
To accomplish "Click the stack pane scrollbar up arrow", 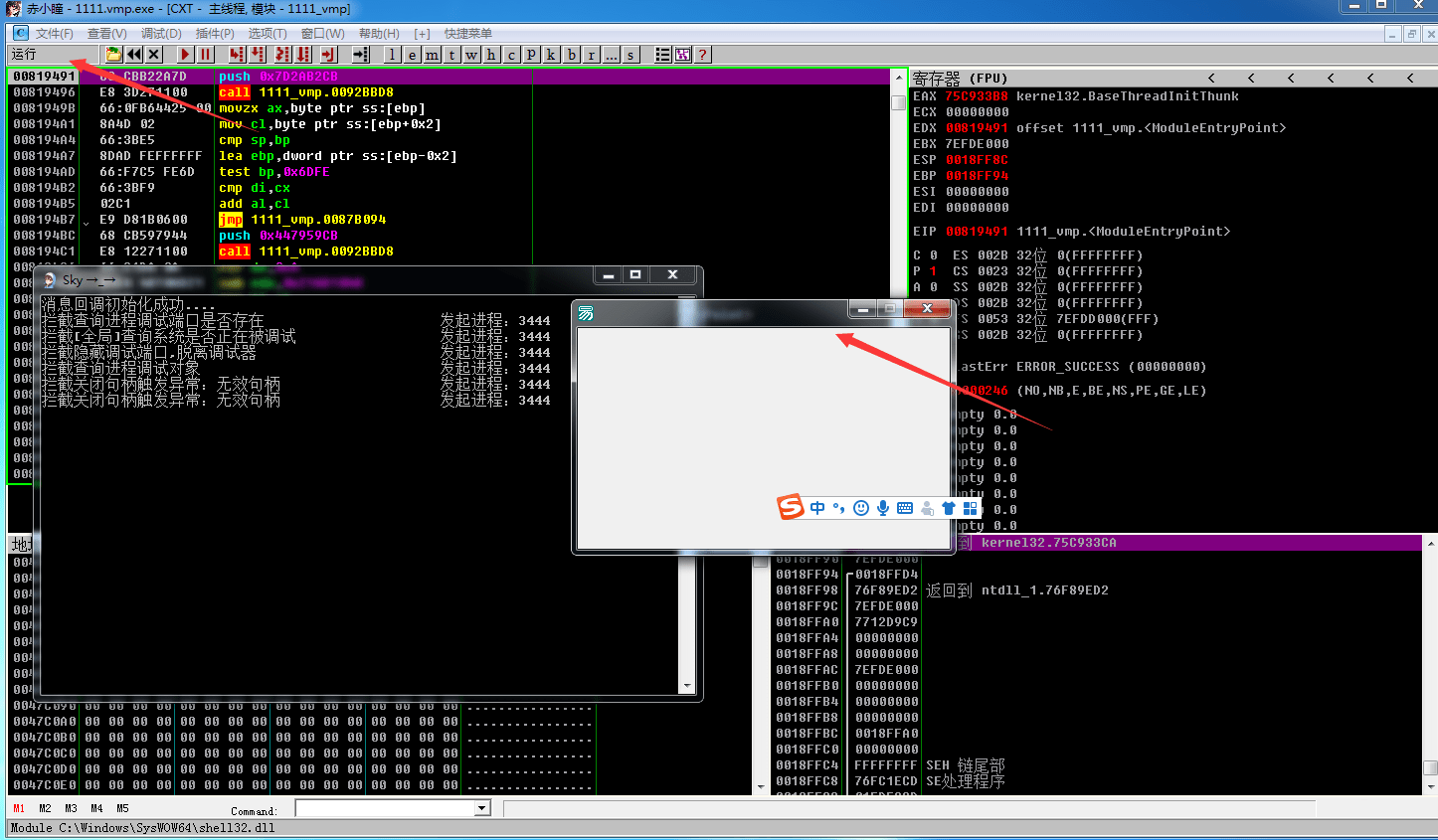I will coord(1430,544).
